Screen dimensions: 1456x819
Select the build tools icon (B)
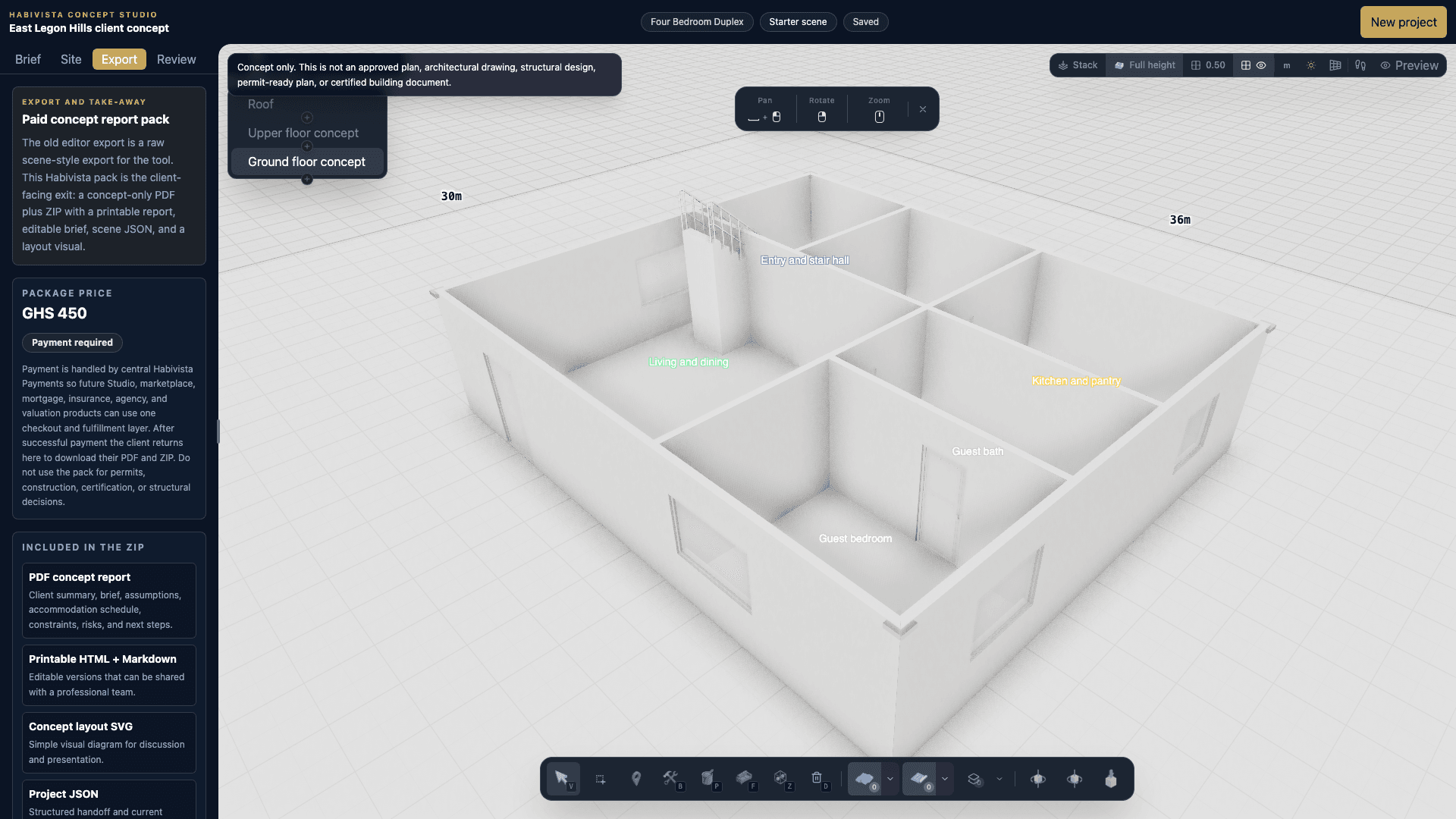(672, 779)
